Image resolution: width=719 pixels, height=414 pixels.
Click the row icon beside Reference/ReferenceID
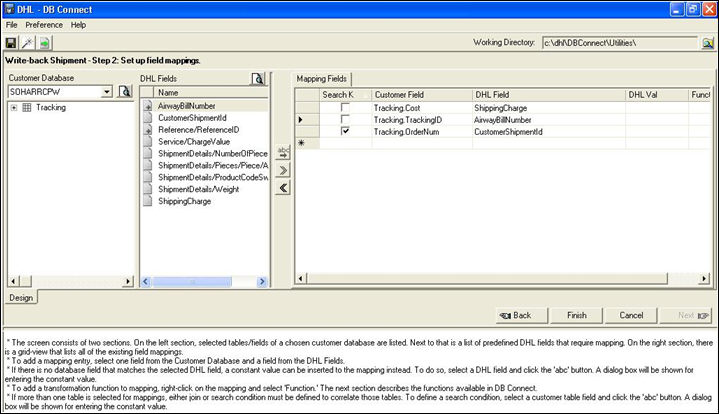pyautogui.click(x=148, y=130)
